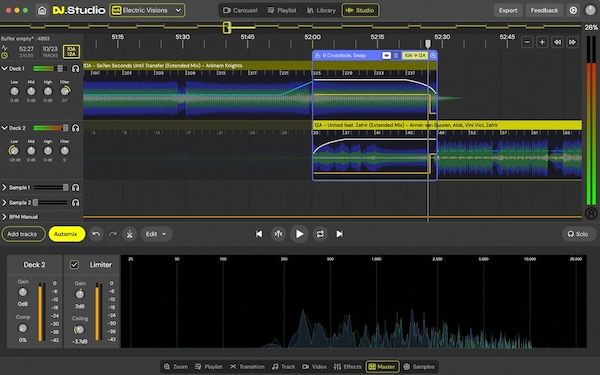This screenshot has width=600, height=375.
Task: Click the 10A → 12A key badge
Action: (x=415, y=55)
